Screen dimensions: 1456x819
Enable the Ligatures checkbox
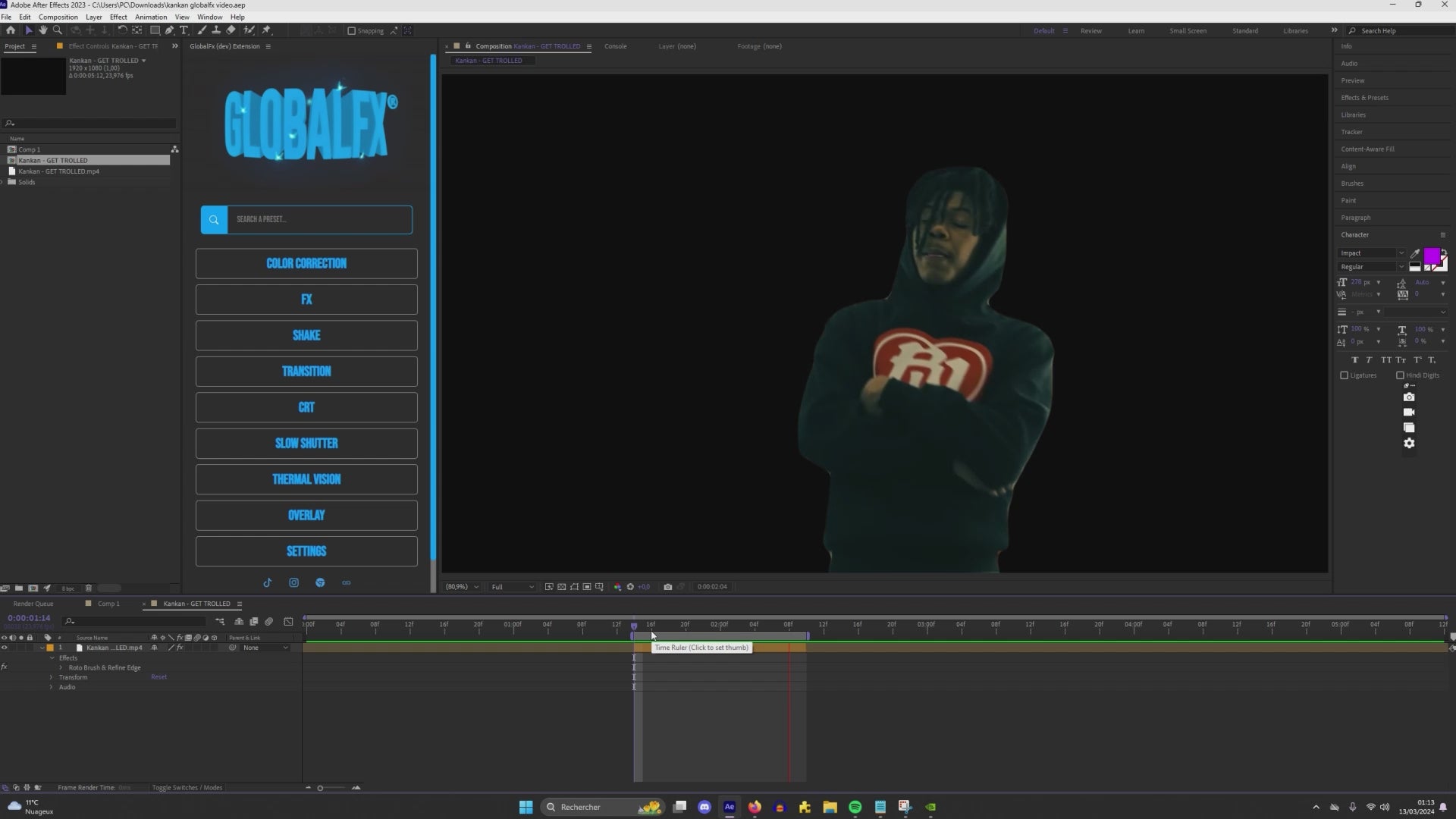(x=1345, y=375)
